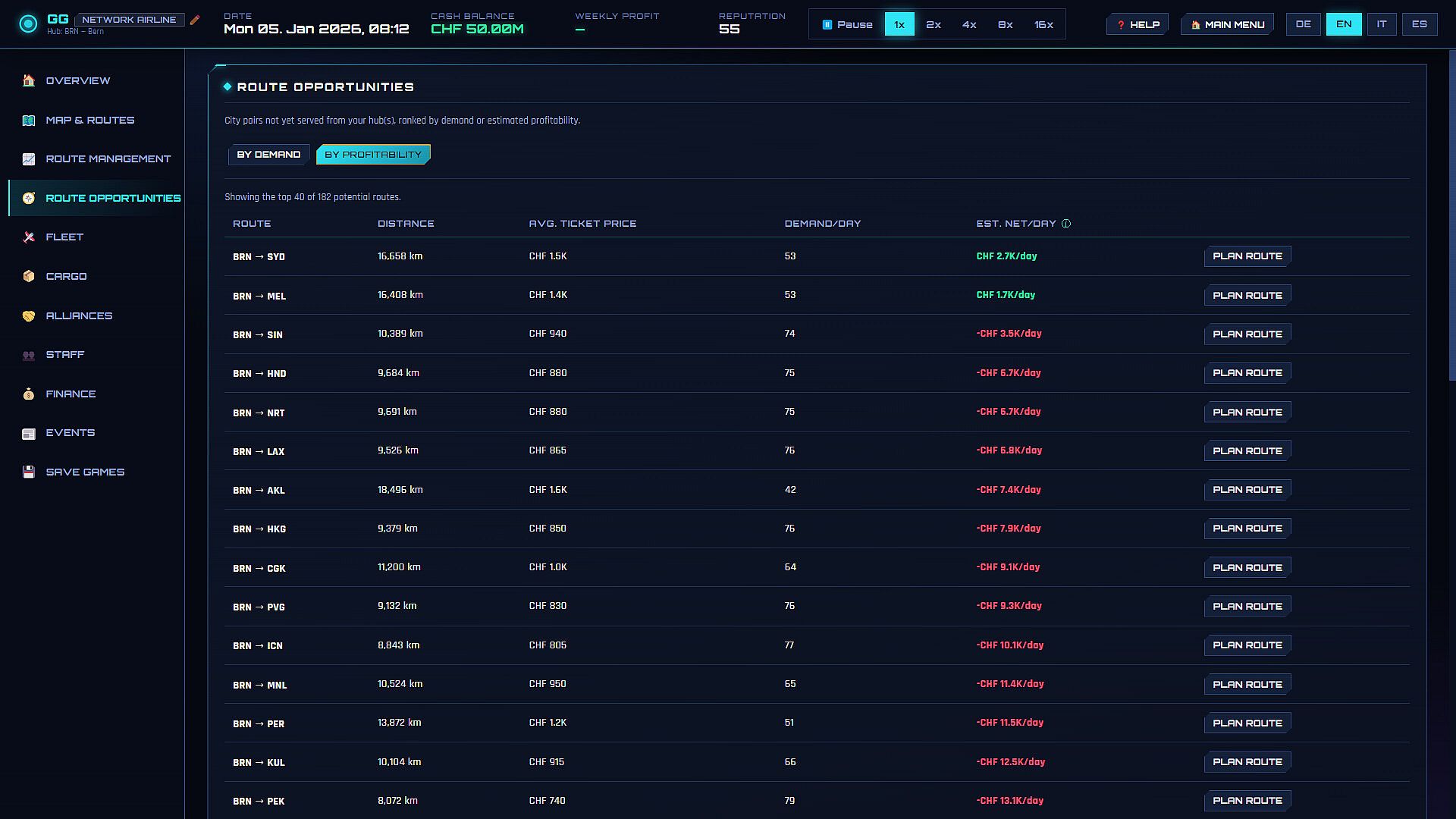Screen dimensions: 1456x819
Task: Switch language to English (EN)
Action: pyautogui.click(x=1344, y=24)
